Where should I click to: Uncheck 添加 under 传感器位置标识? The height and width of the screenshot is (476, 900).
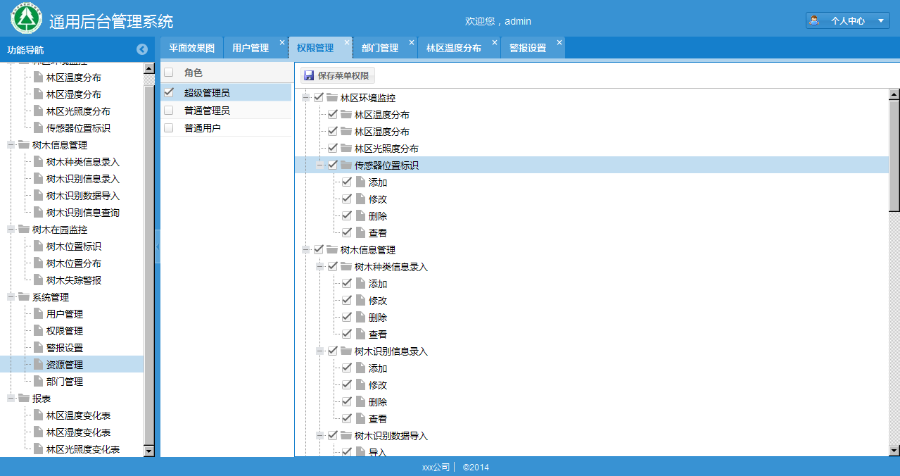pyautogui.click(x=347, y=182)
